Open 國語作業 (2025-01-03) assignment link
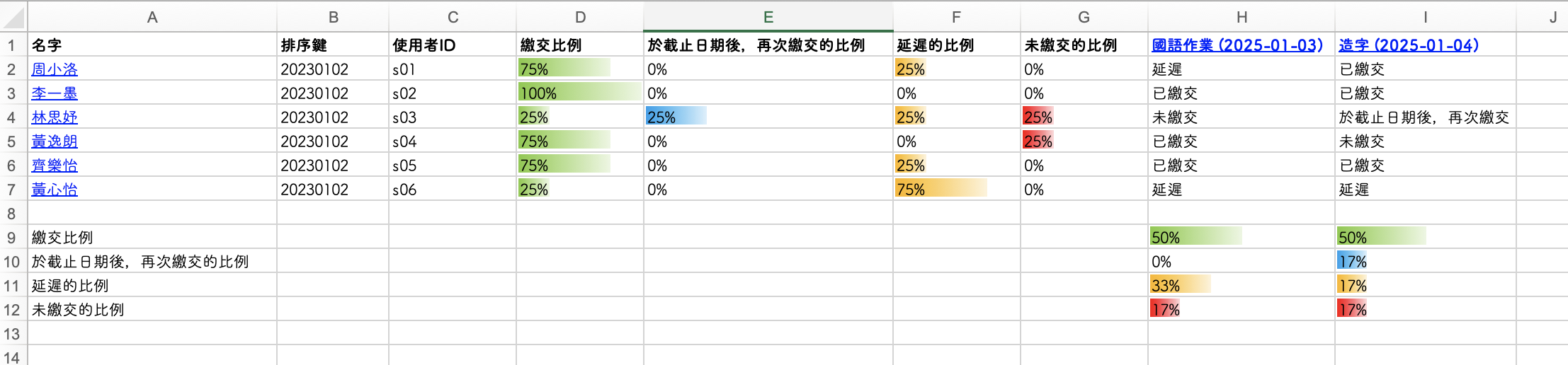1568x365 pixels. pos(1237,45)
